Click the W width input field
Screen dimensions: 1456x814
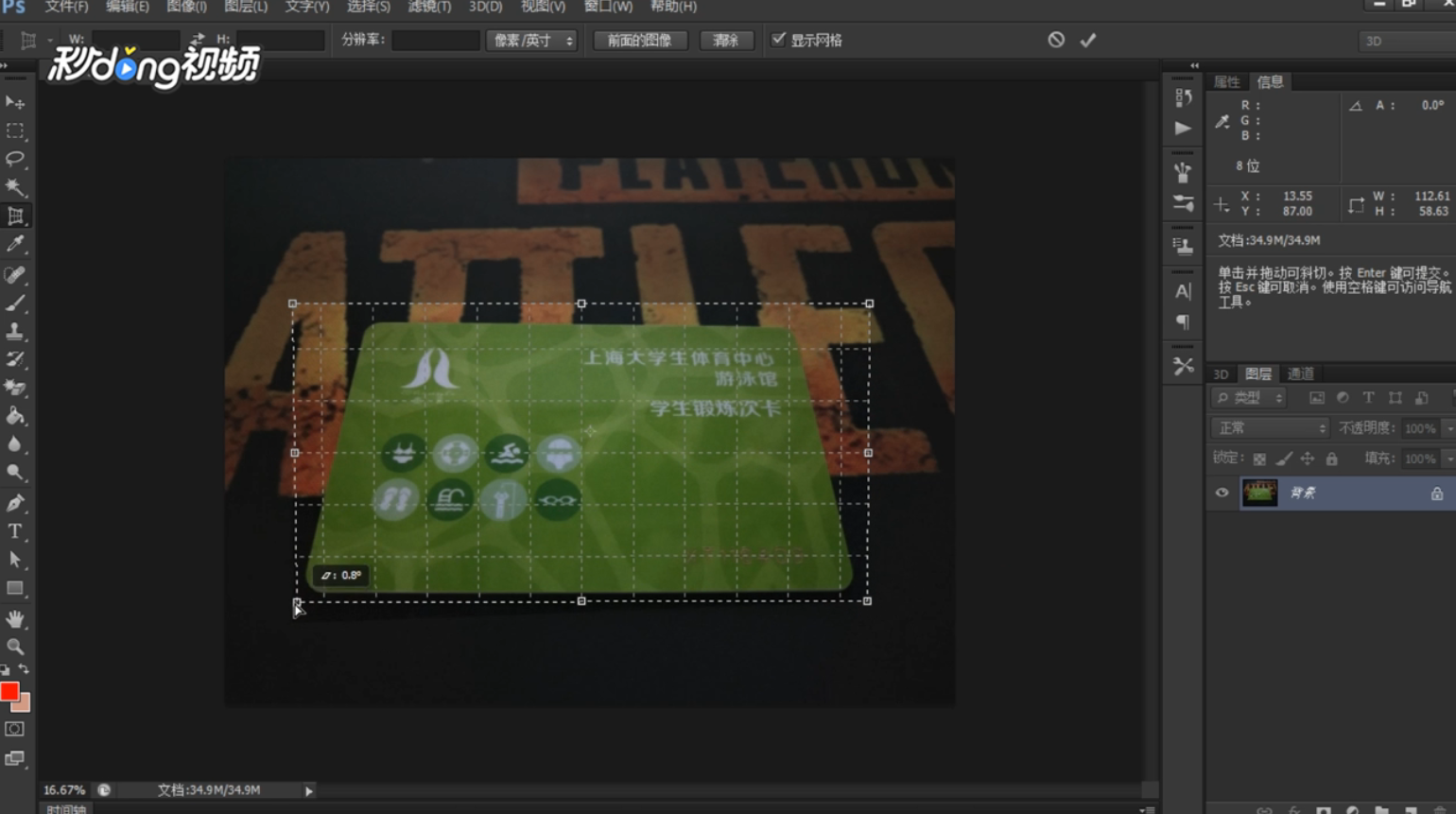[x=135, y=40]
